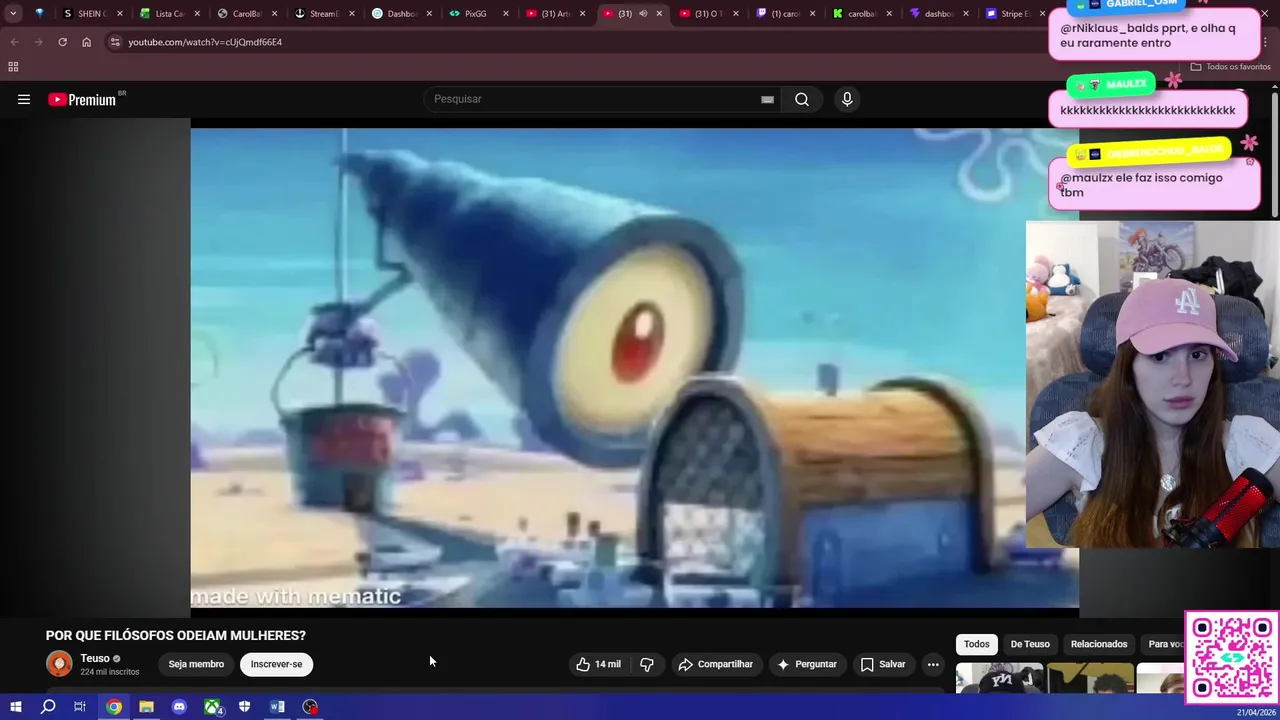The image size is (1280, 720).
Task: Open the second recommended video thumbnail
Action: coord(1090,677)
